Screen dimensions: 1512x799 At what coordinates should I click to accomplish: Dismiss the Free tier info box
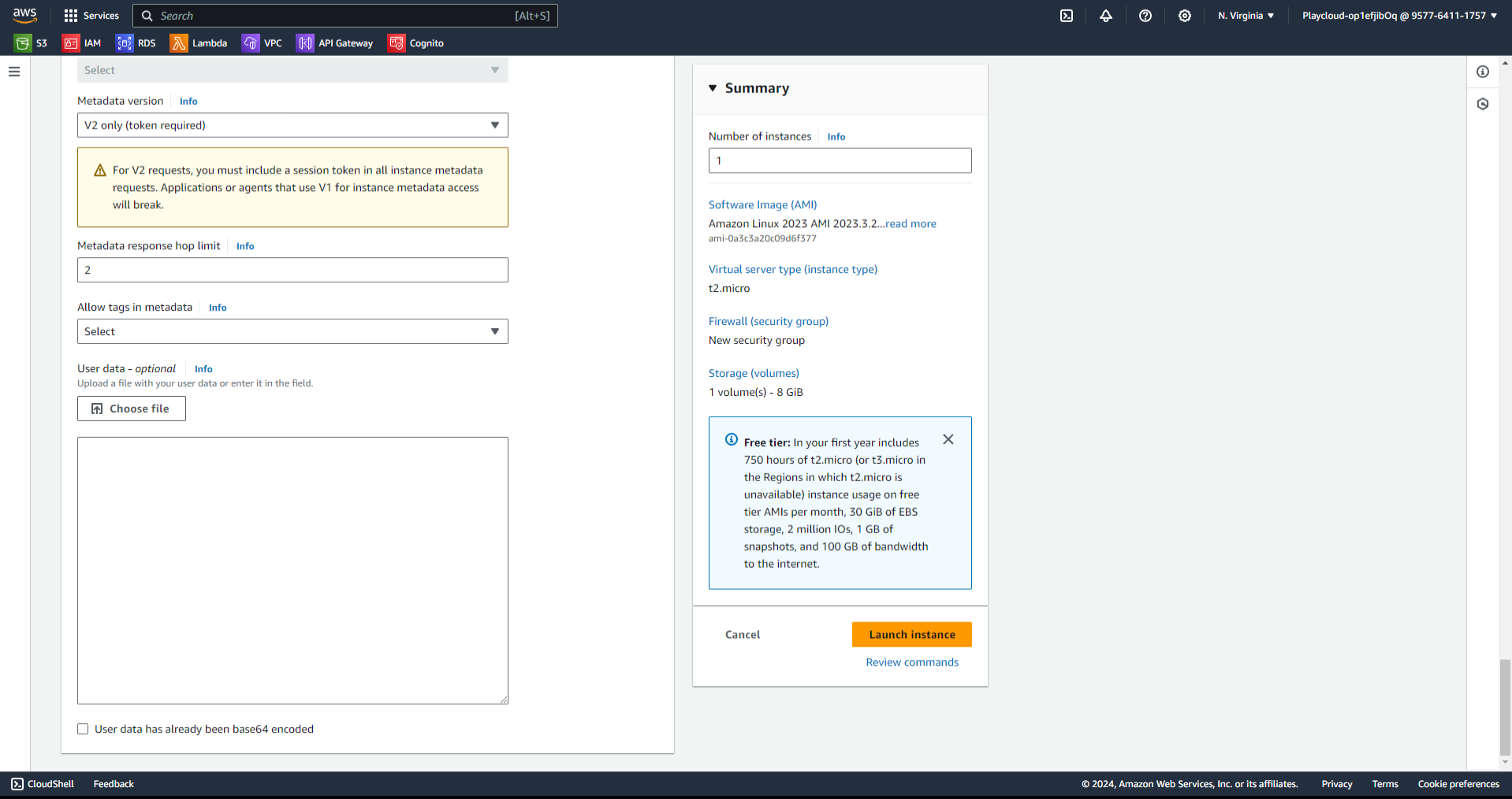(948, 440)
